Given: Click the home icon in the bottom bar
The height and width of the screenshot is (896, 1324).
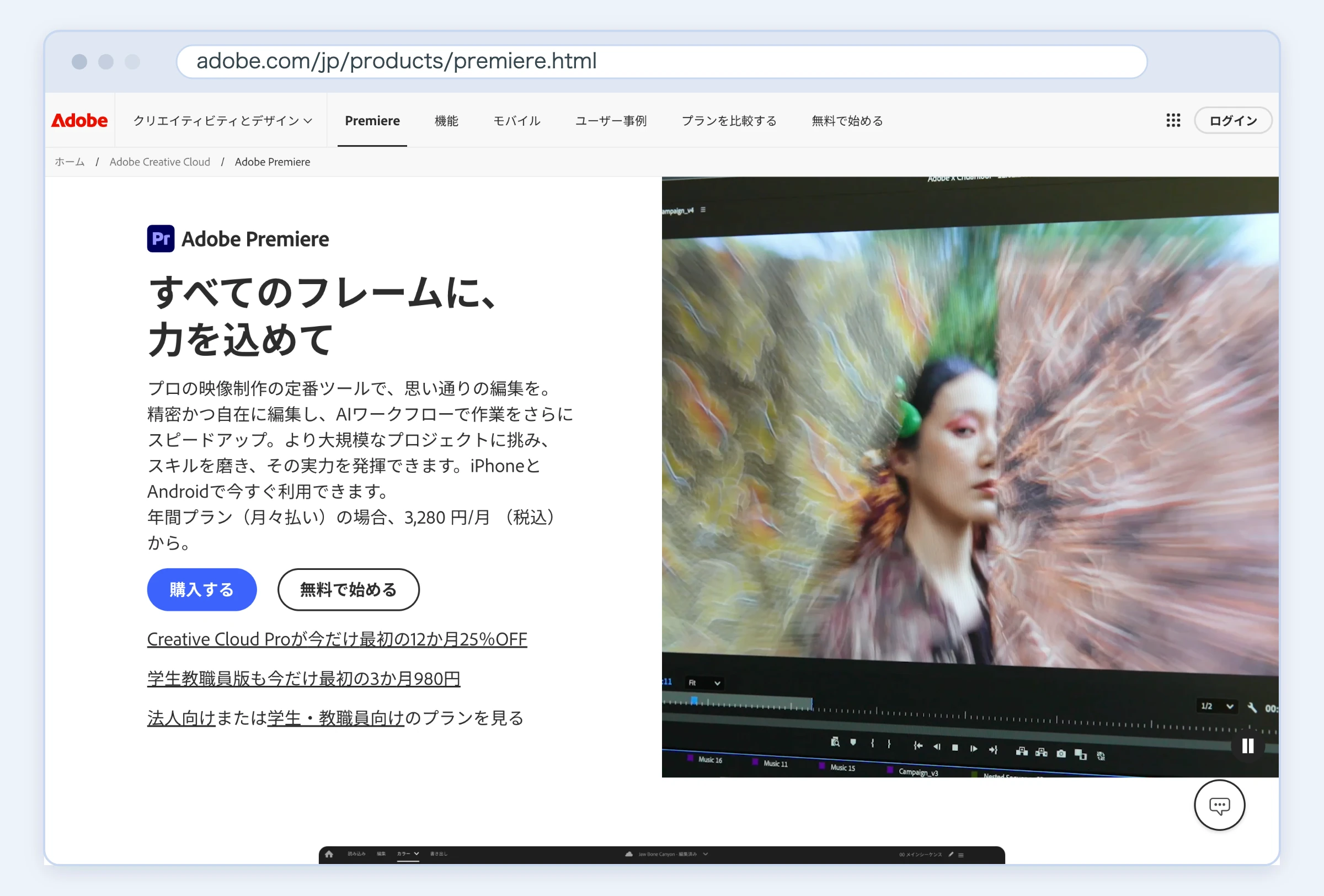Looking at the screenshot, I should click(x=329, y=854).
